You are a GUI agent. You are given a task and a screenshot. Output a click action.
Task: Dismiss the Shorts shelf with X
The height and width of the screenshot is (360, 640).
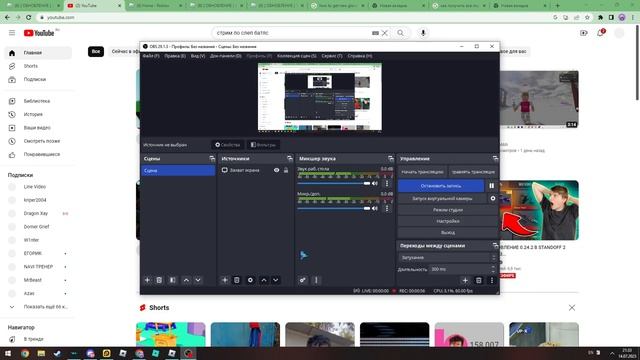[572, 307]
